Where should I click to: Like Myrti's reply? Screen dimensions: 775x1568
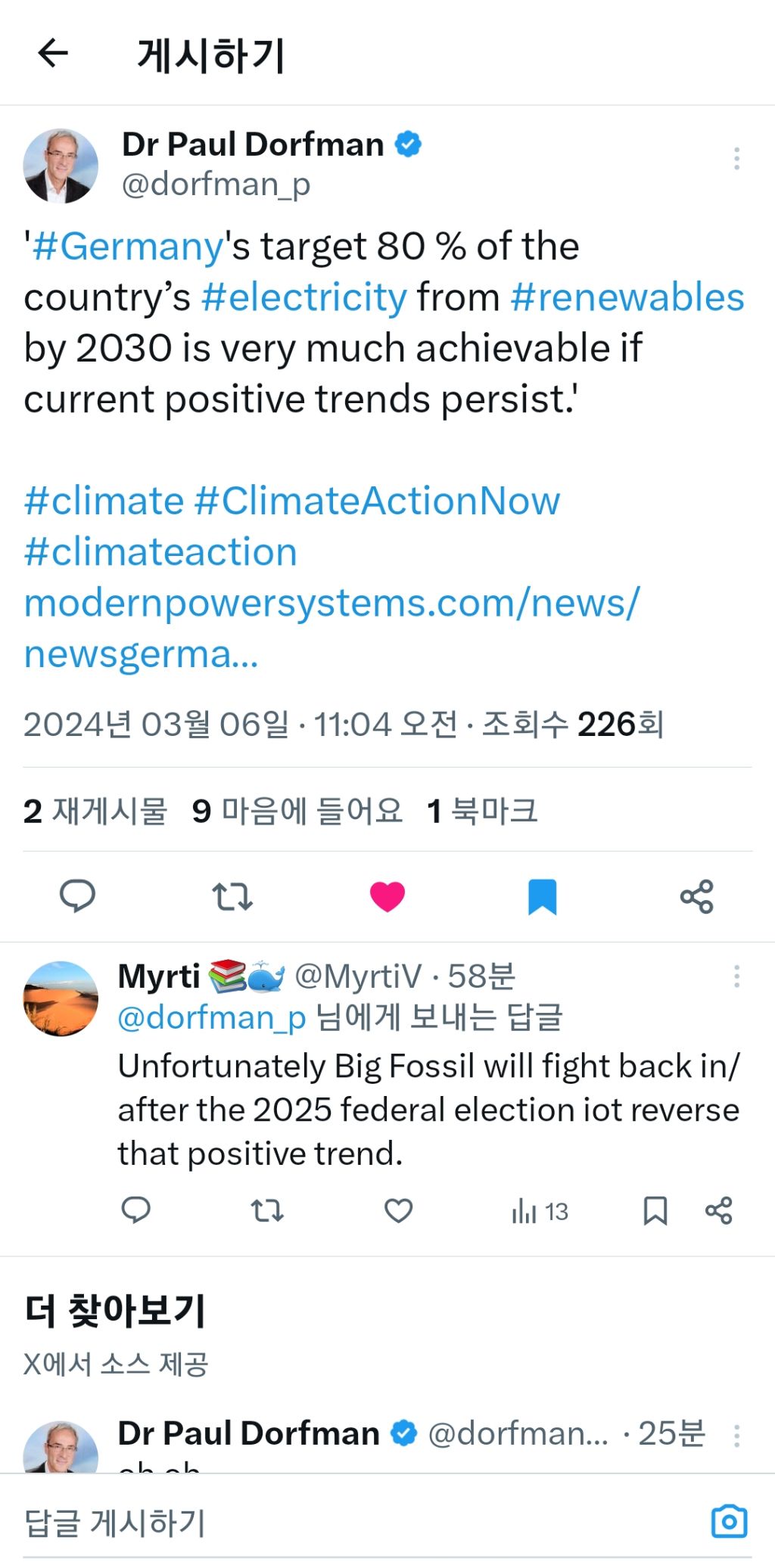tap(398, 1211)
